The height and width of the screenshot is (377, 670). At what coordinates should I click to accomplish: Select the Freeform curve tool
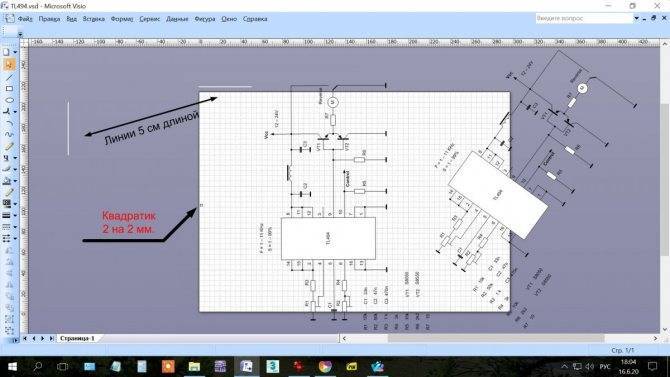(9, 135)
